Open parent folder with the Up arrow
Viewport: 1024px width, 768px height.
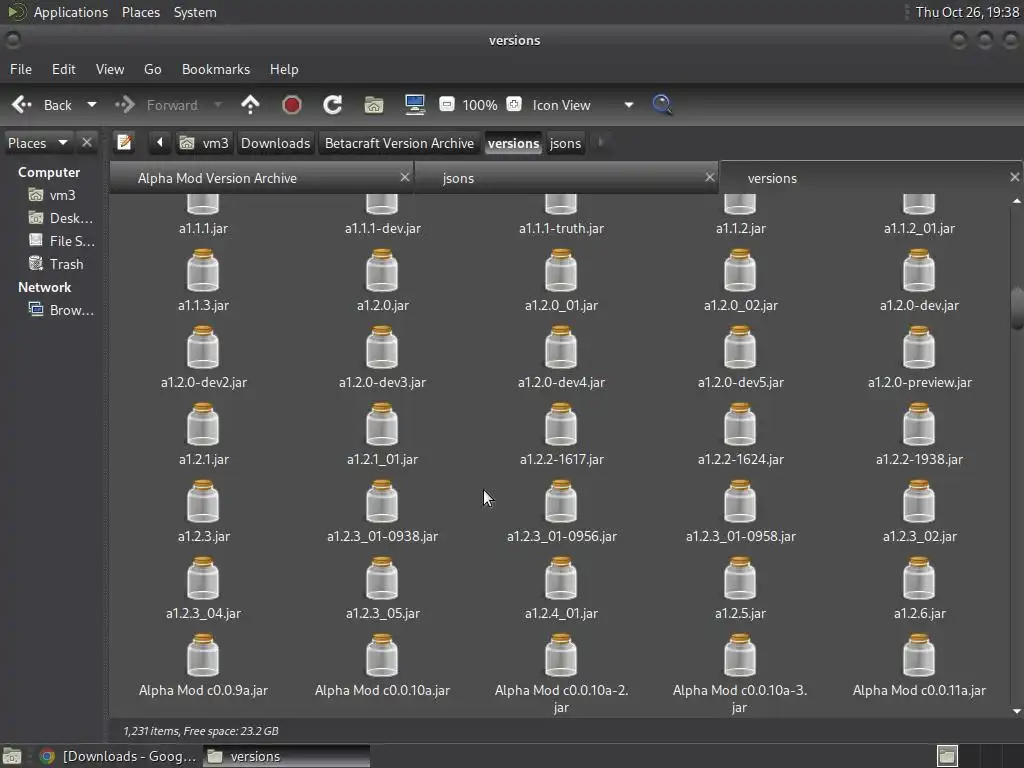point(250,105)
